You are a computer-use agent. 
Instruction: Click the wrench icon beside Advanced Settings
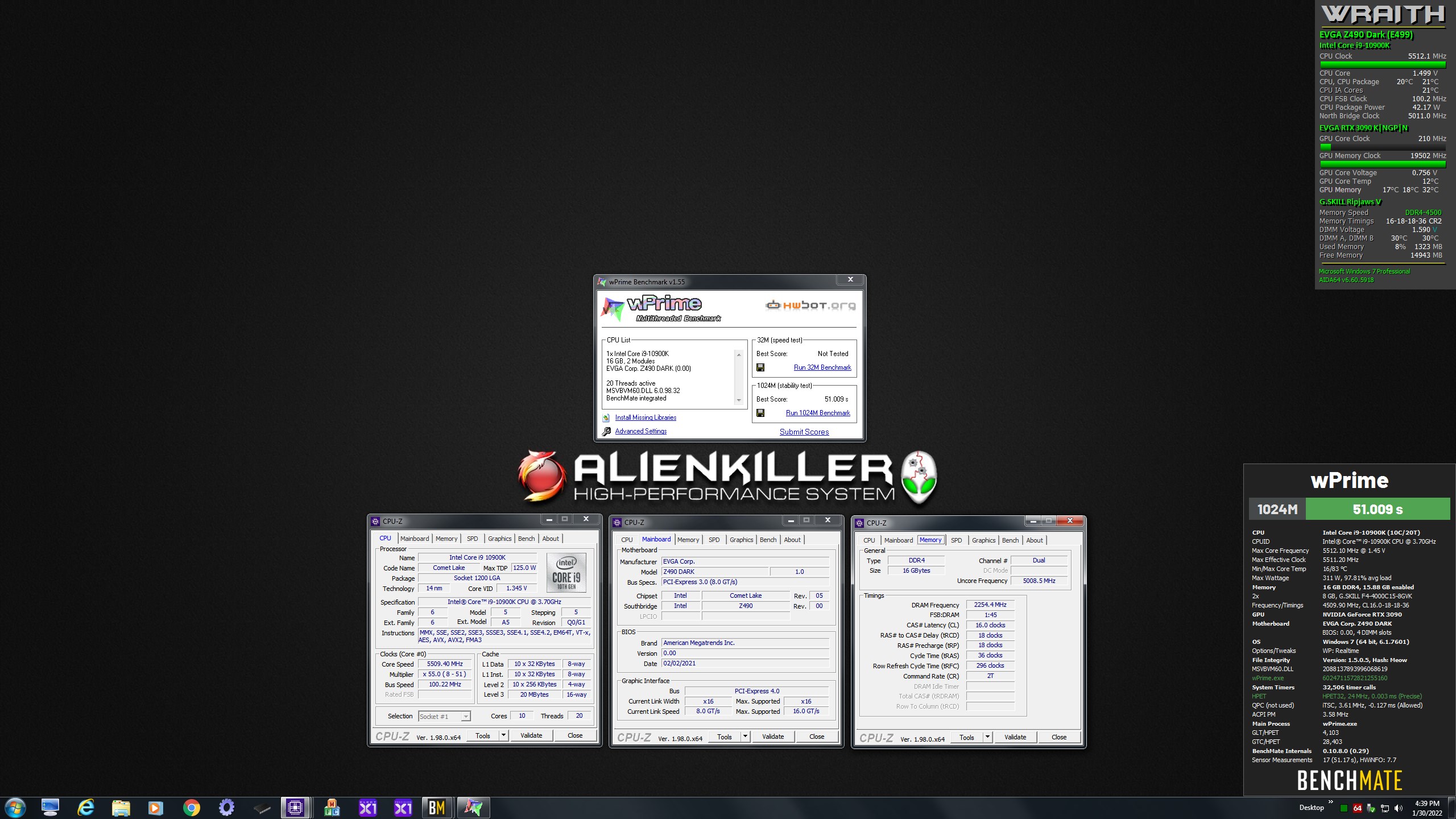[606, 431]
